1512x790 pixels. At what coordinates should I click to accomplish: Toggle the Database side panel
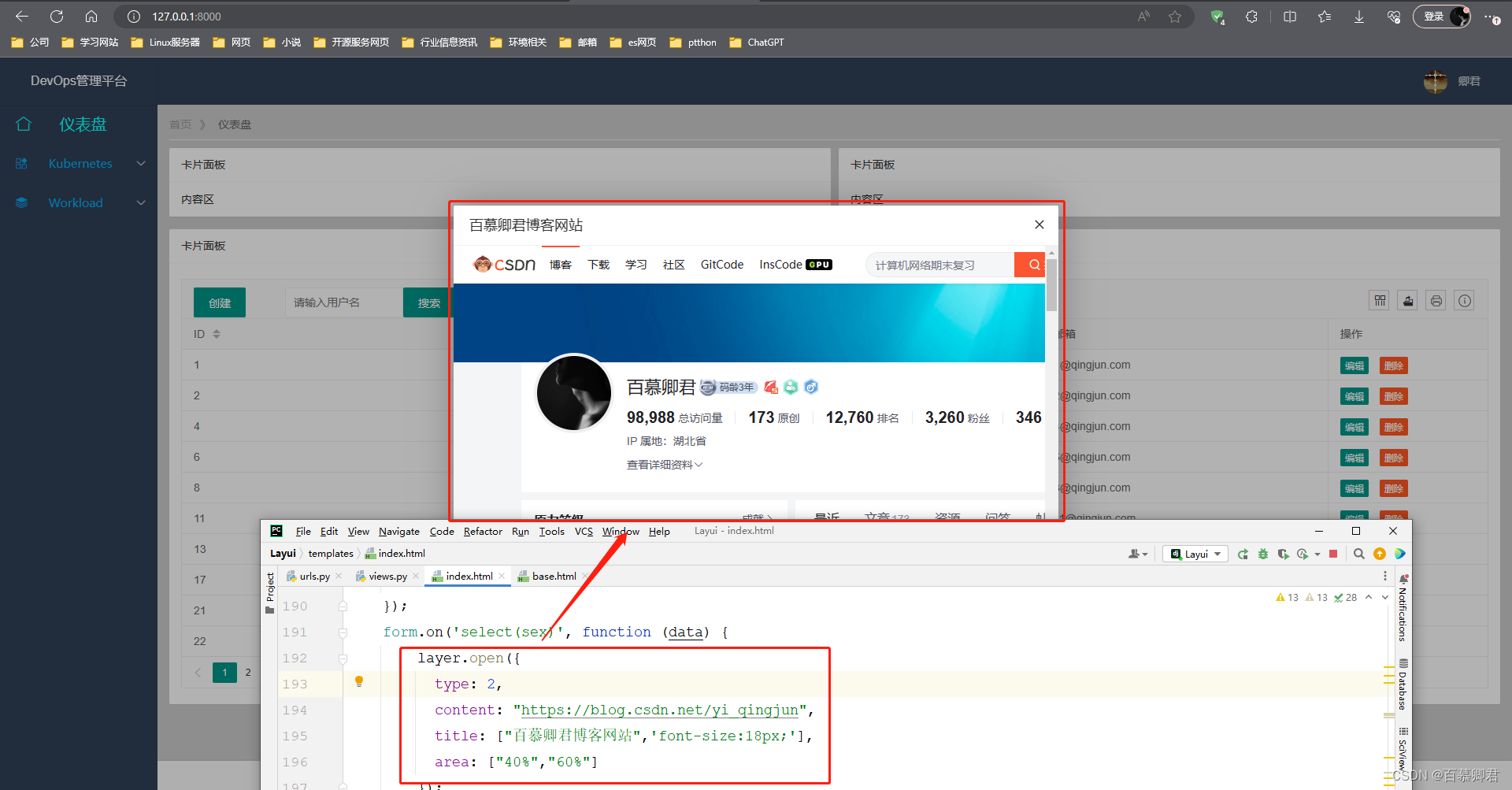(x=1403, y=684)
